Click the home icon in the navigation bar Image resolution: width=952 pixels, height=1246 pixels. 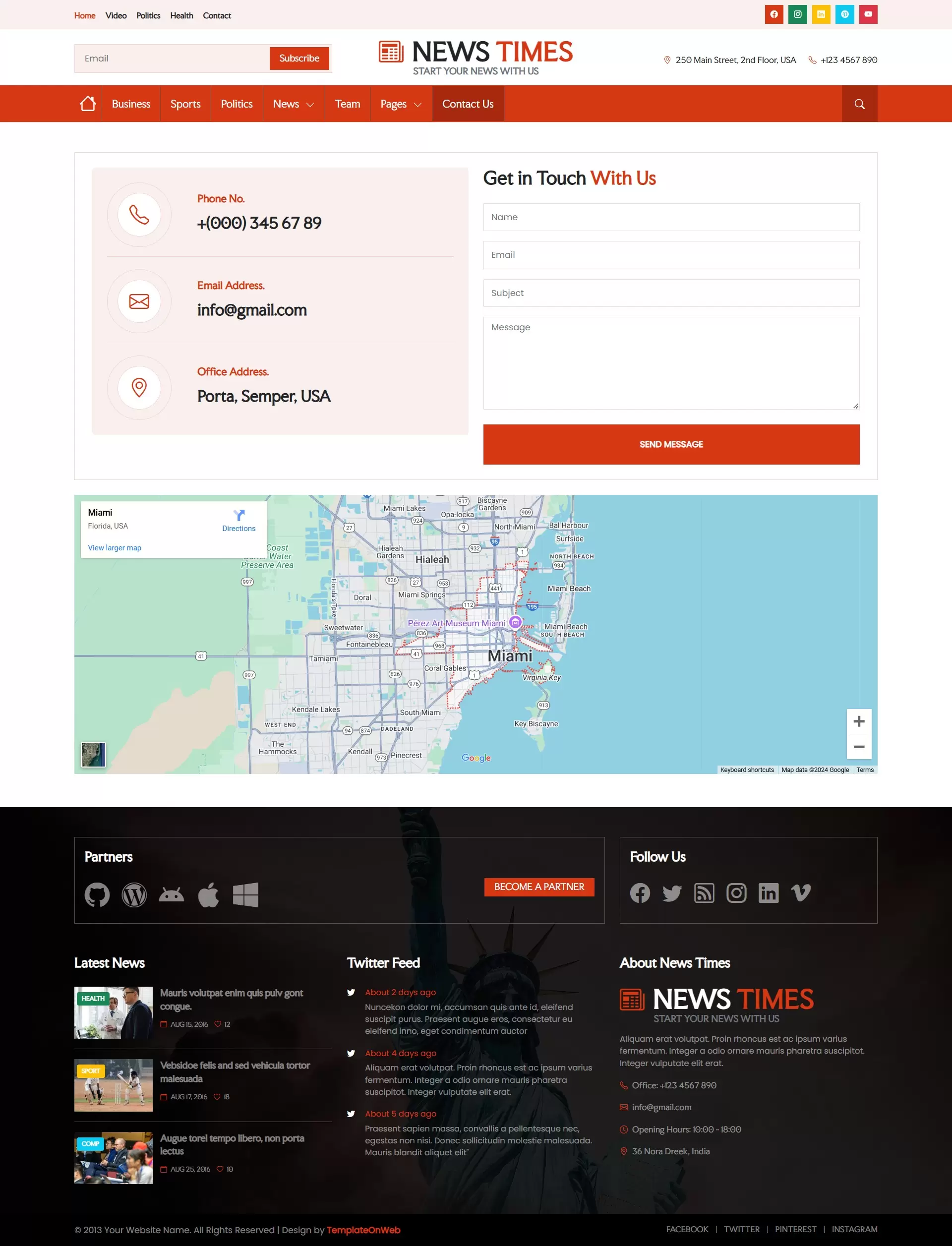pyautogui.click(x=87, y=103)
